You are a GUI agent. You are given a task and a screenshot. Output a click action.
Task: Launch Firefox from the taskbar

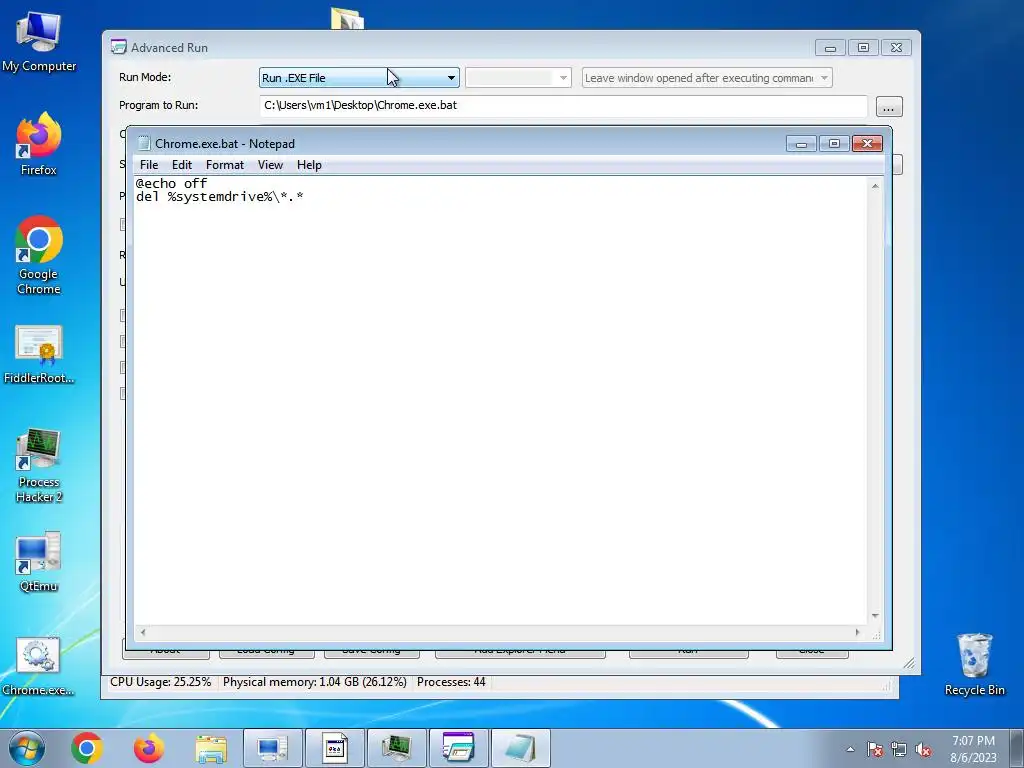149,748
